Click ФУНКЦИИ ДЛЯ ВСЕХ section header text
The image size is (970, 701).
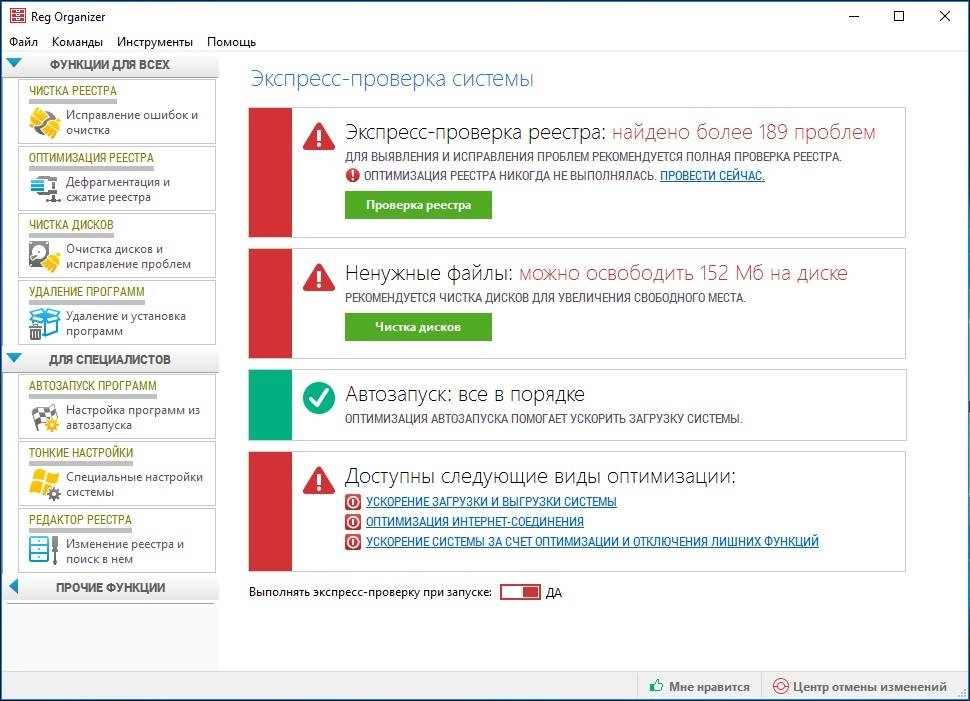coord(109,64)
